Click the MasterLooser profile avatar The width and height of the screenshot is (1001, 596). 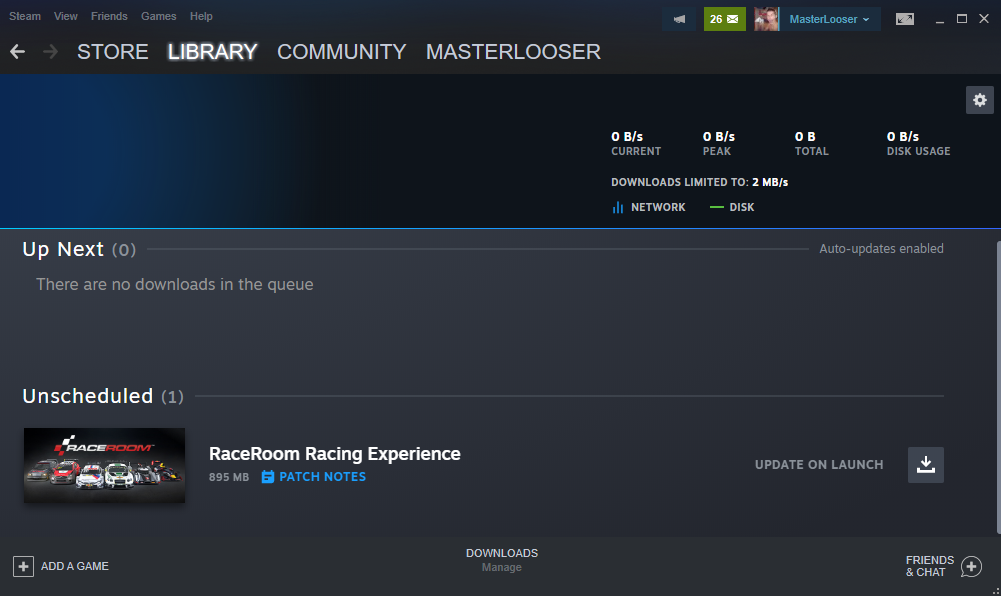tap(767, 19)
